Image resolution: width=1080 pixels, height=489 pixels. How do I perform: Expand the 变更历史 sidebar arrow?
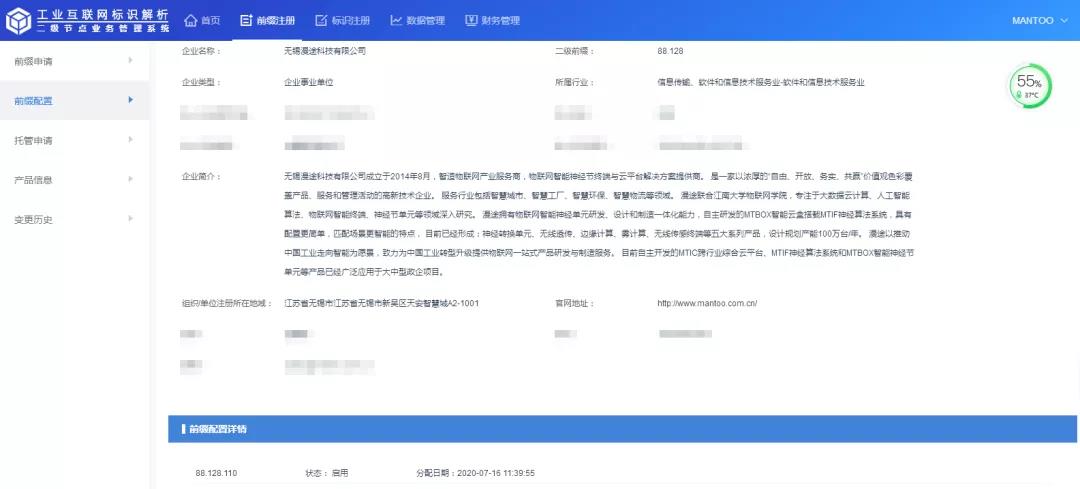pyautogui.click(x=130, y=219)
